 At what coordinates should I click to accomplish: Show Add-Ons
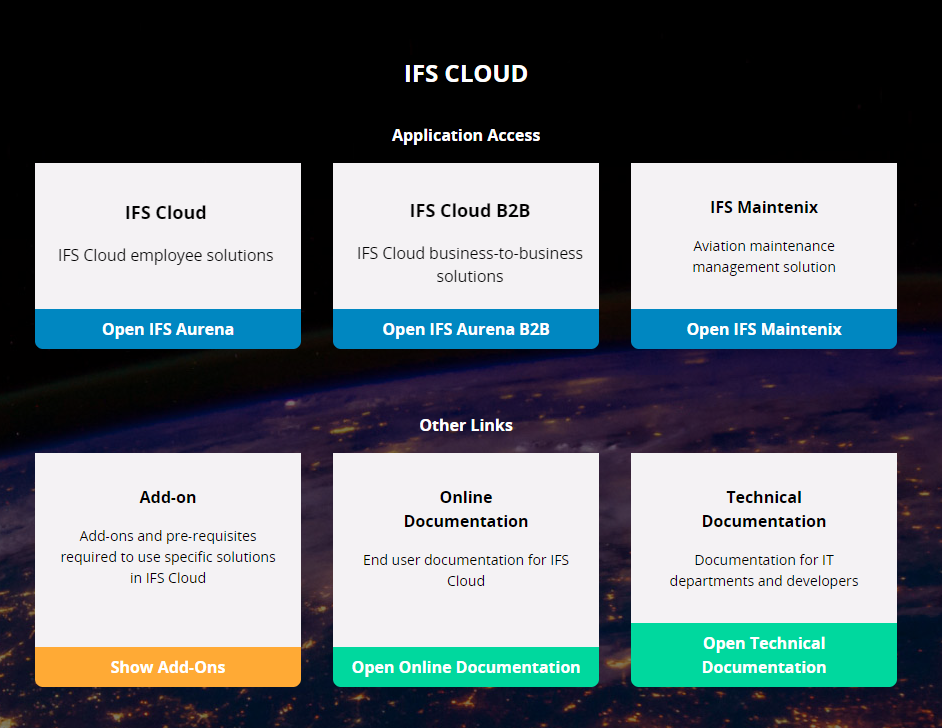point(167,667)
